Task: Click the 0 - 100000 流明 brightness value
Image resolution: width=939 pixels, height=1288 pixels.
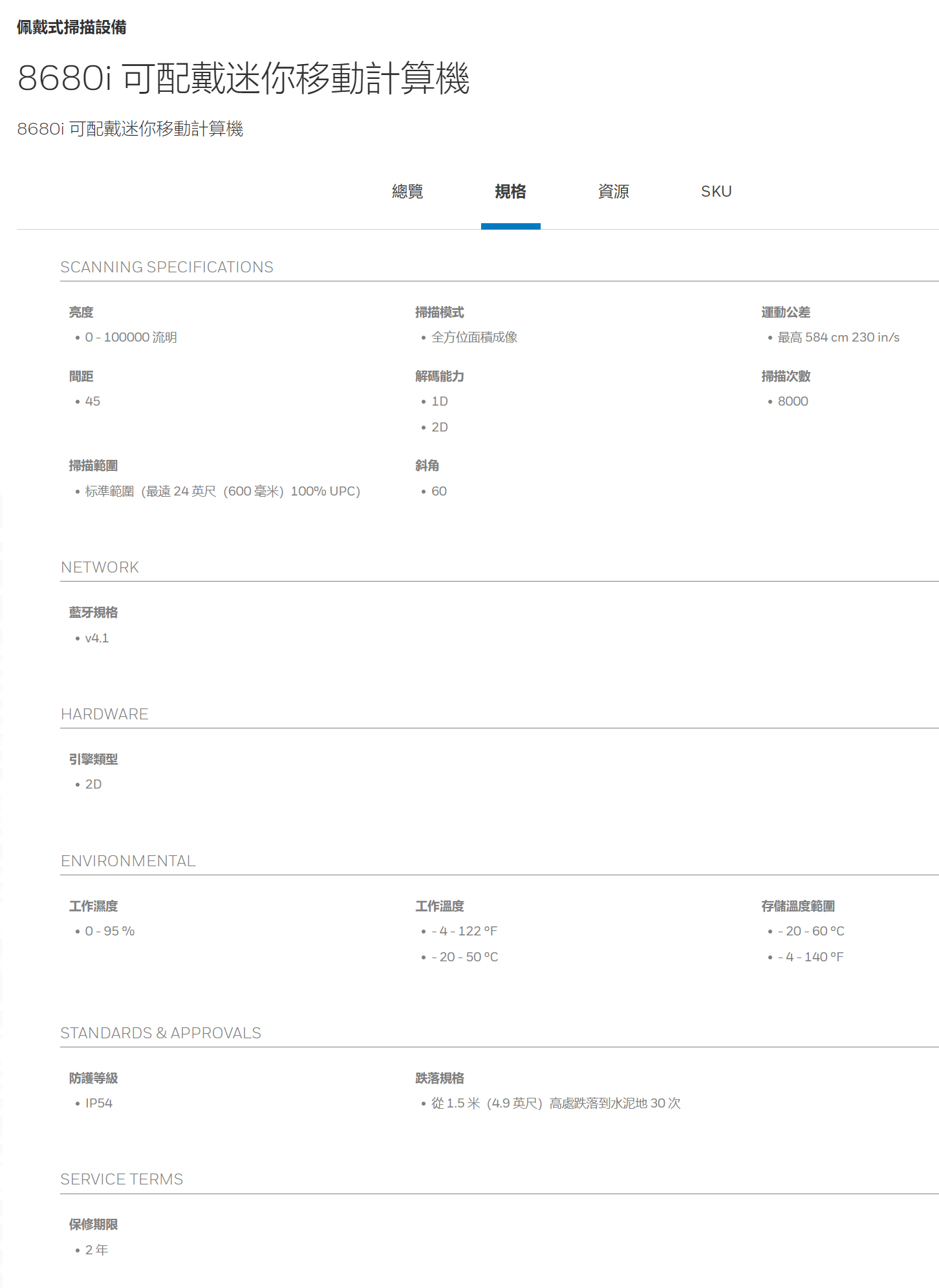Action: (131, 338)
